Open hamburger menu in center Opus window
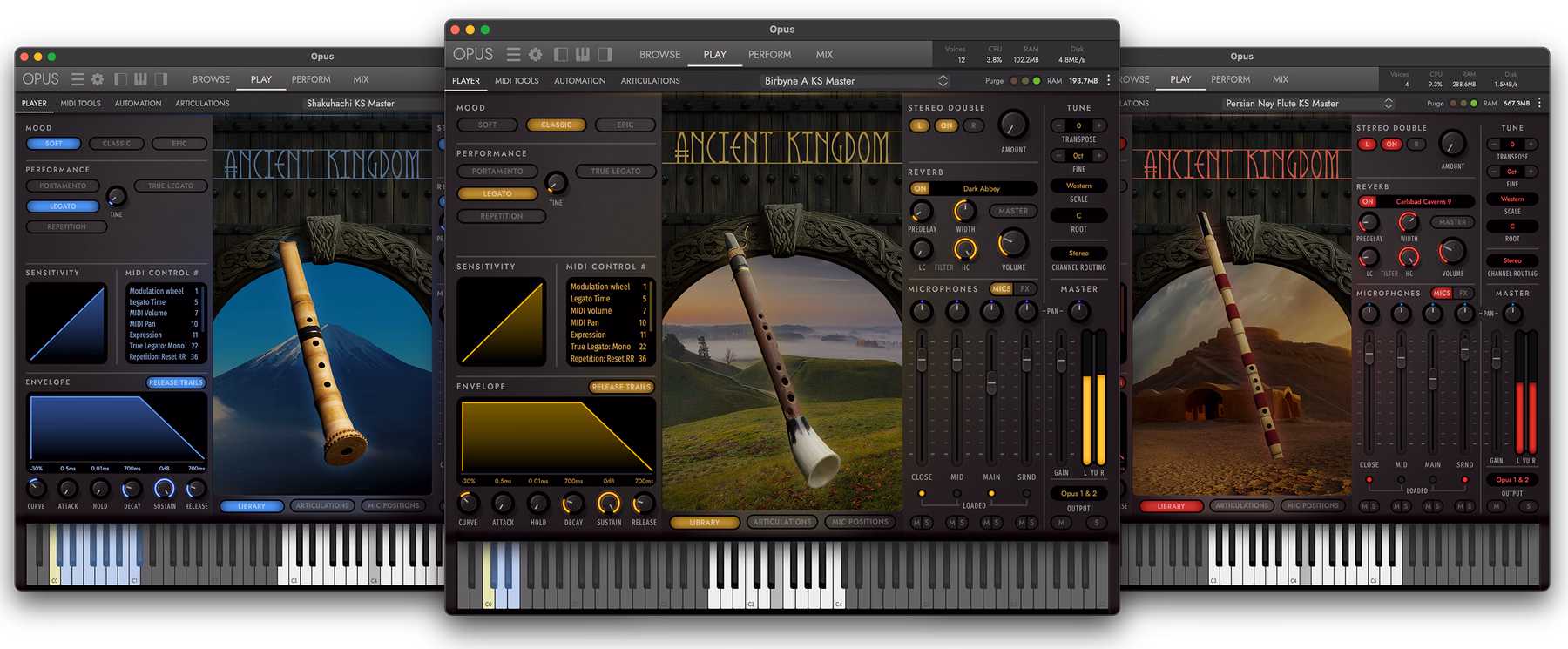 [x=513, y=54]
